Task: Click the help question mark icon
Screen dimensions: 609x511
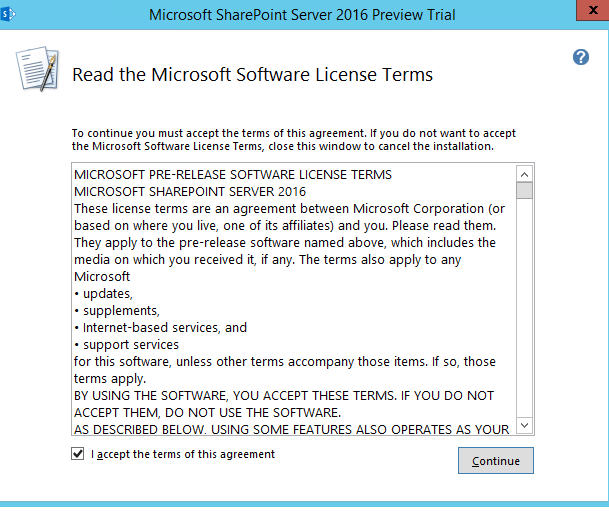Action: pyautogui.click(x=580, y=57)
